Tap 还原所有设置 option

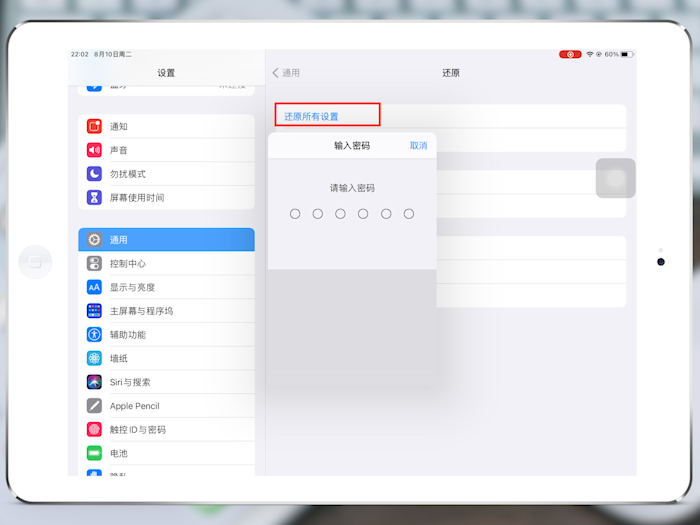[x=311, y=117]
